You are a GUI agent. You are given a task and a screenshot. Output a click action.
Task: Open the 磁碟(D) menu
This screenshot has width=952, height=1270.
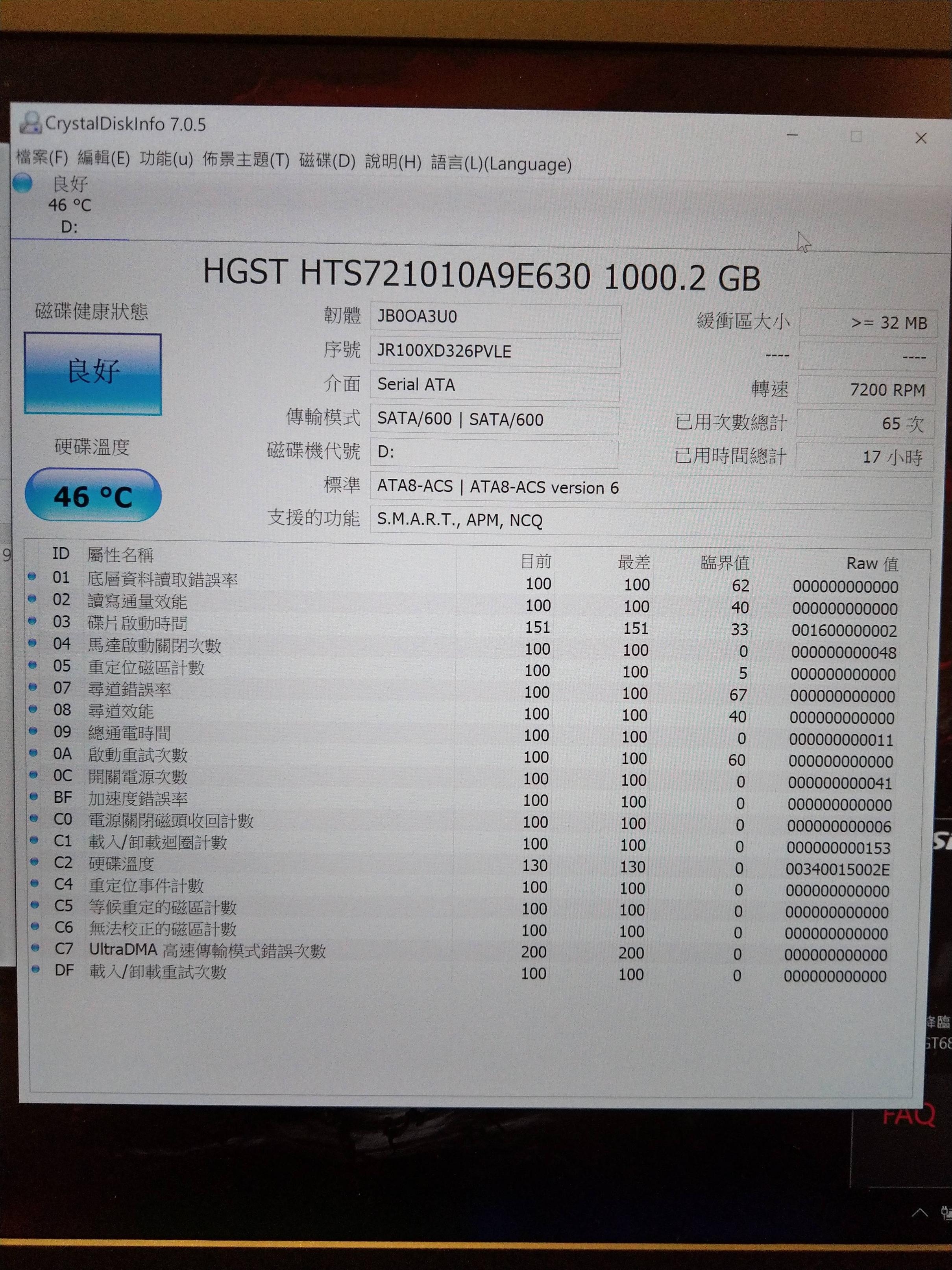(328, 161)
